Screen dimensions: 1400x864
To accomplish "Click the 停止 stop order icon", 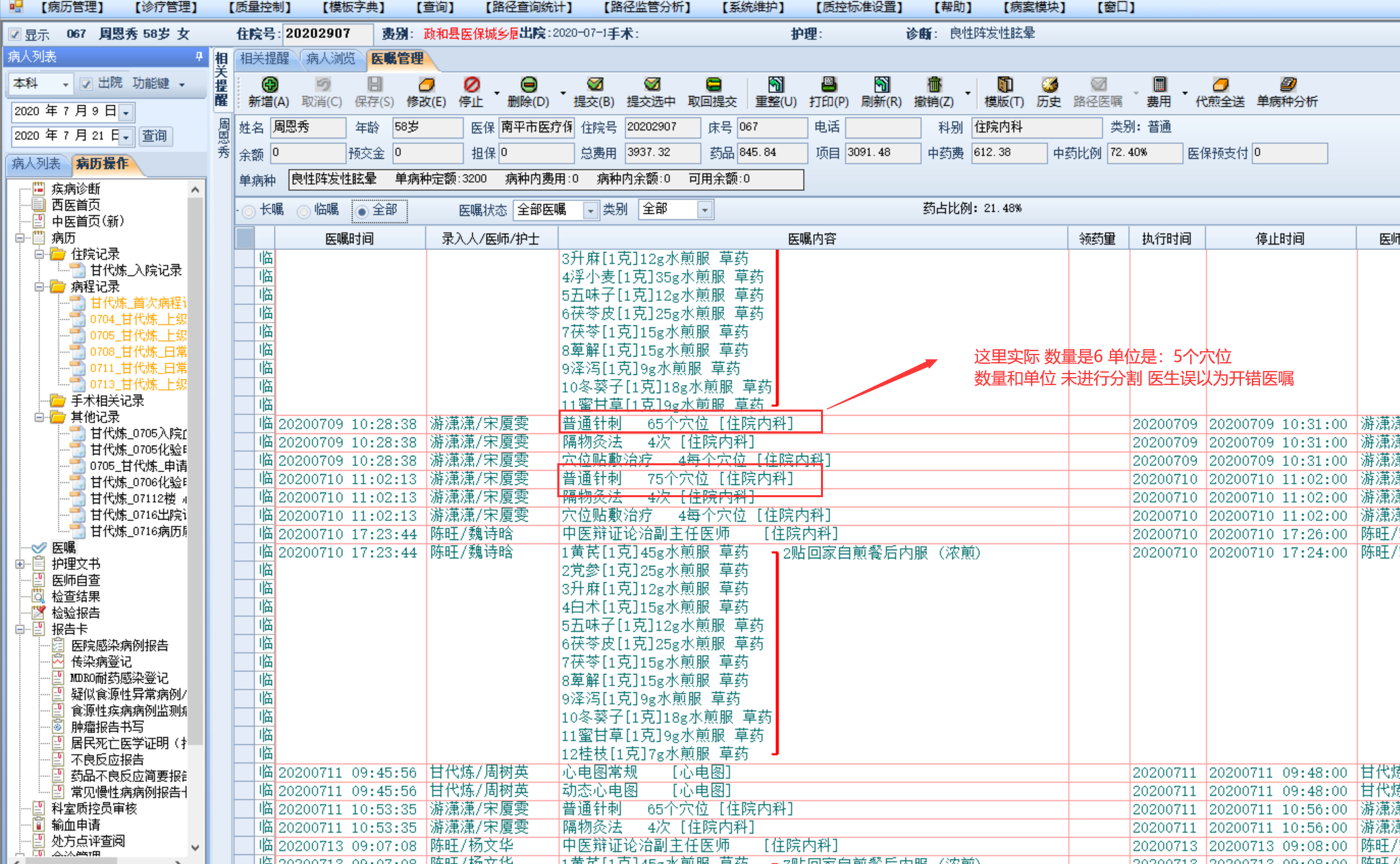I will 471,85.
